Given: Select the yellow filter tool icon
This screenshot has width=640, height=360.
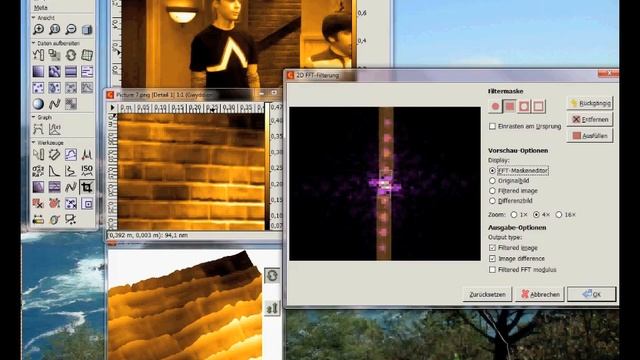Looking at the screenshot, I should coord(38,220).
